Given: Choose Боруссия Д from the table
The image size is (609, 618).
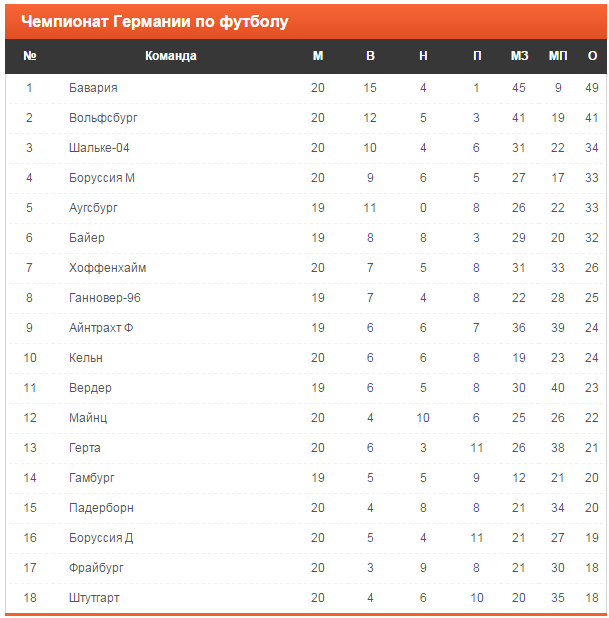Looking at the screenshot, I should pyautogui.click(x=101, y=538).
